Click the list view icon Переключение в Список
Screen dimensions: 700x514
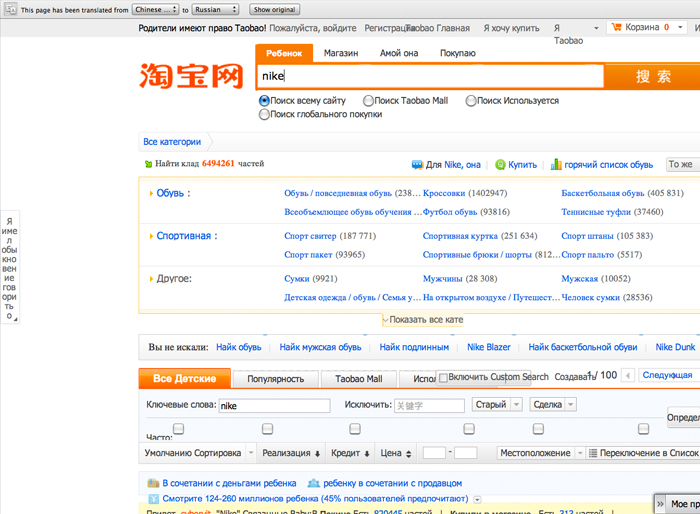point(592,453)
